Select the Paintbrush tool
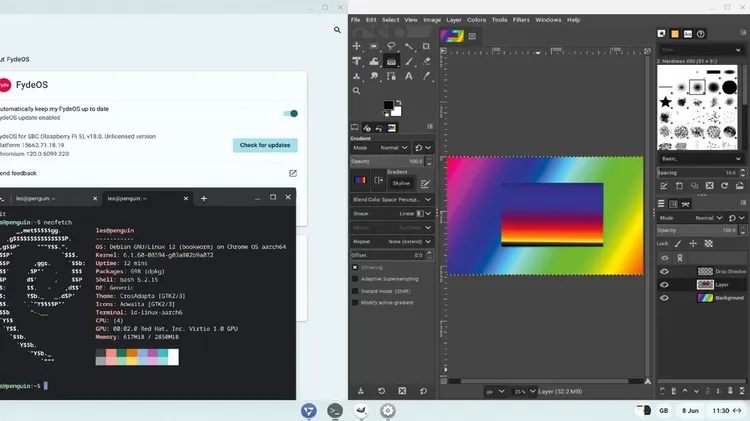The width and height of the screenshot is (750, 421). coord(409,61)
